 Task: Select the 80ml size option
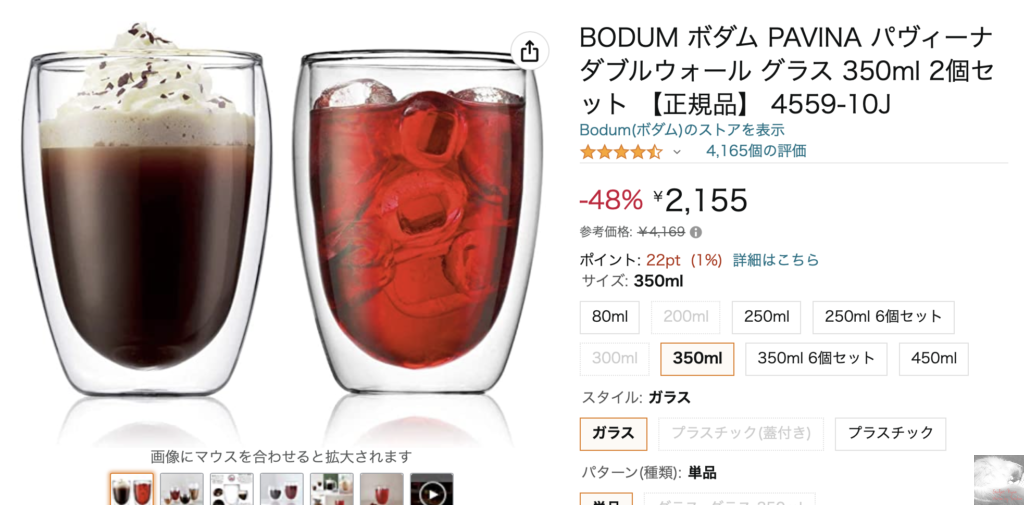pyautogui.click(x=610, y=317)
